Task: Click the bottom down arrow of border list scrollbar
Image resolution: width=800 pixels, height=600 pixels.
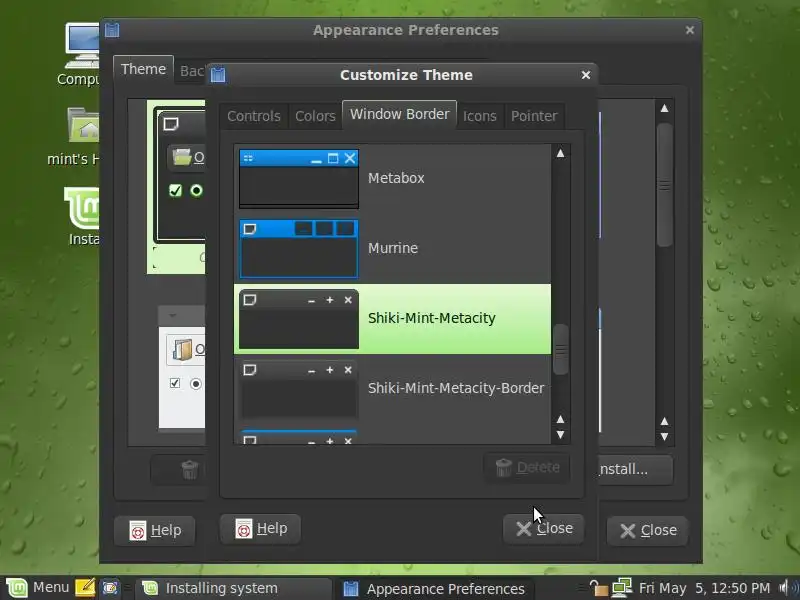Action: coord(560,435)
